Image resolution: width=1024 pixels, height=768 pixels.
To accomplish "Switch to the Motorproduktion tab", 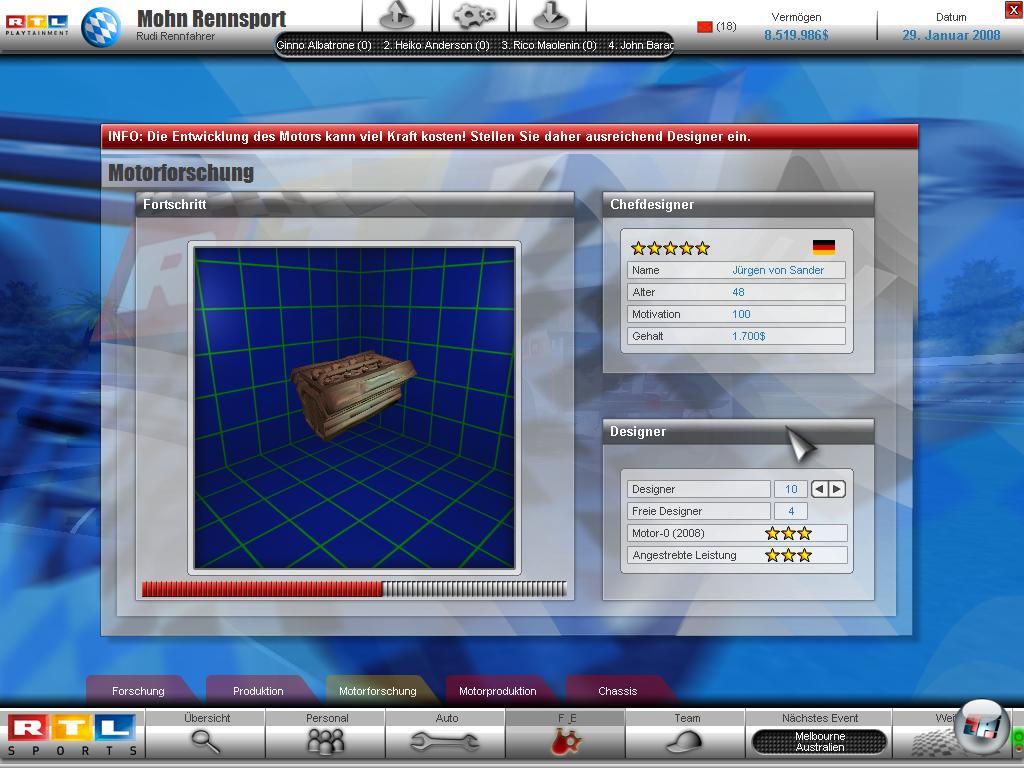I will [497, 691].
